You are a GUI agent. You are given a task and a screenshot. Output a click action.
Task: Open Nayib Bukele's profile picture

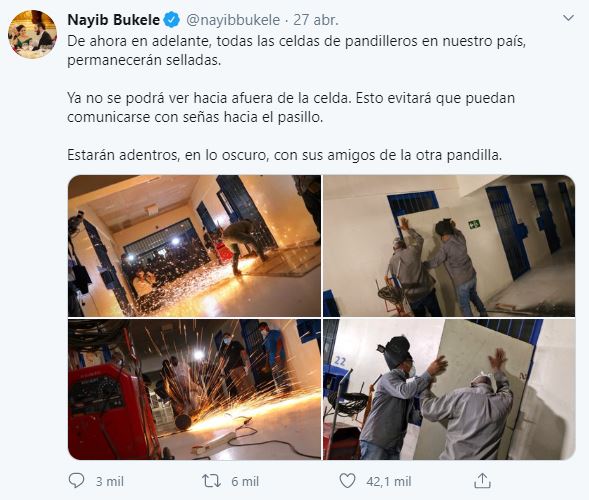33,34
